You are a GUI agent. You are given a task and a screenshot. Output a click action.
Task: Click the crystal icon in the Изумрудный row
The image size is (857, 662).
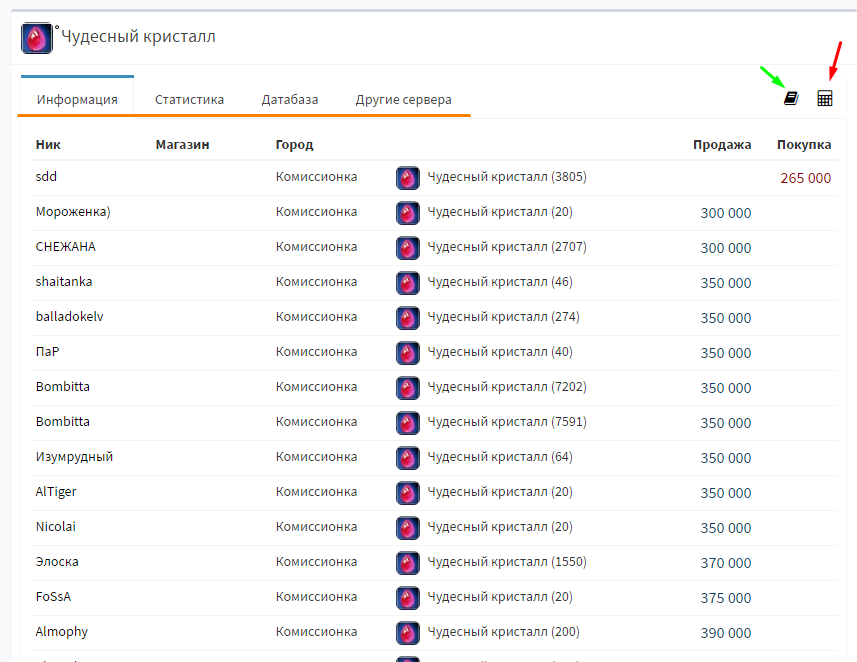point(408,458)
